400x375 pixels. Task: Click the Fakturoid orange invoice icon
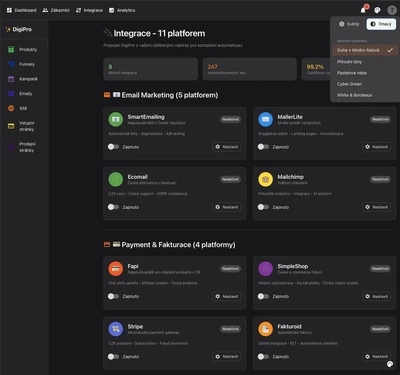tap(265, 329)
